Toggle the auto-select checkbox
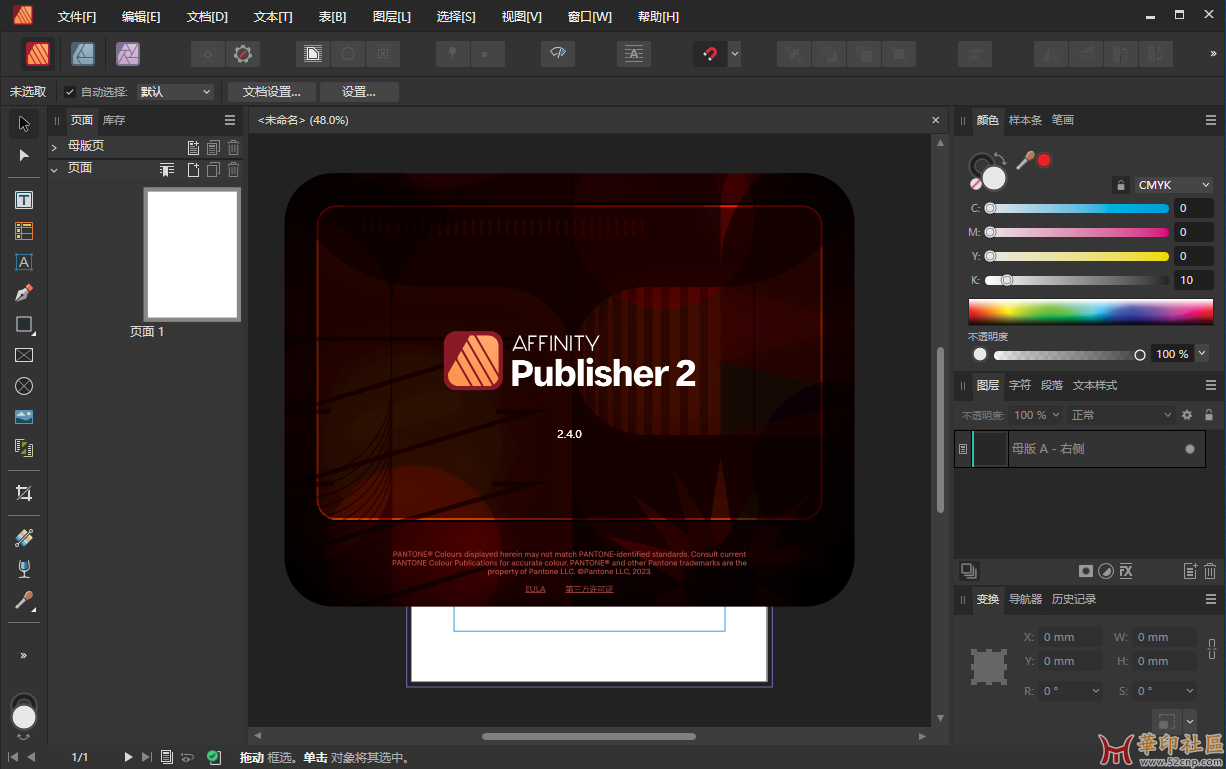The height and width of the screenshot is (769, 1226). (x=70, y=92)
